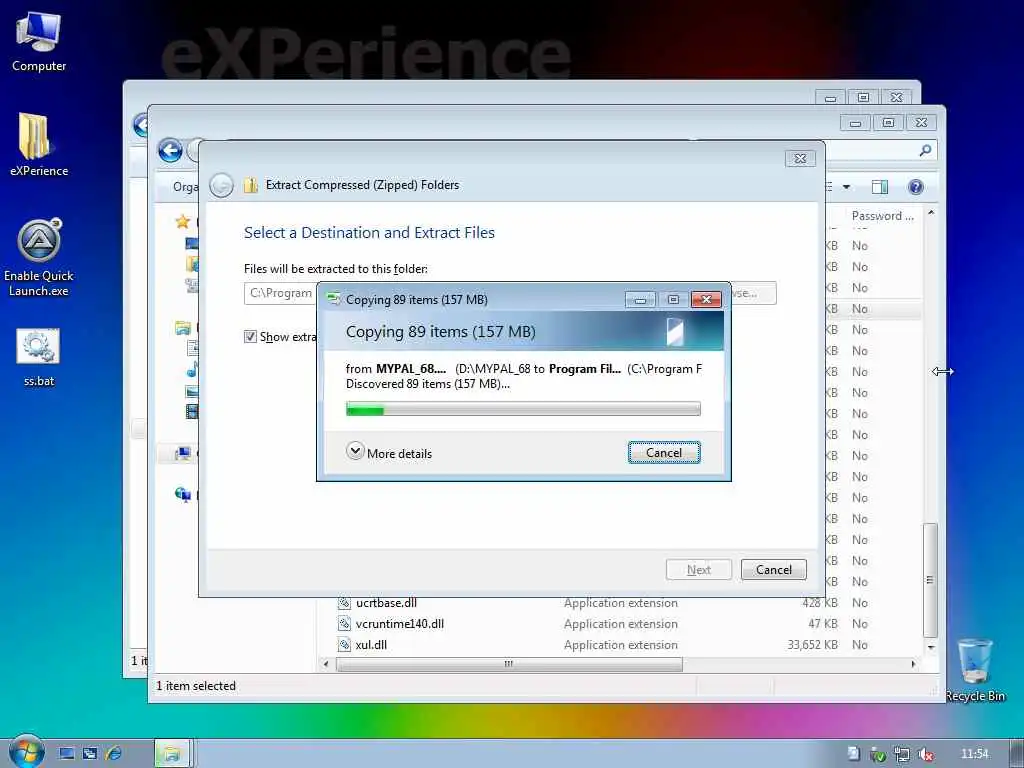Image resolution: width=1024 pixels, height=768 pixels.
Task: Open Explorer help question mark icon
Action: click(x=916, y=187)
